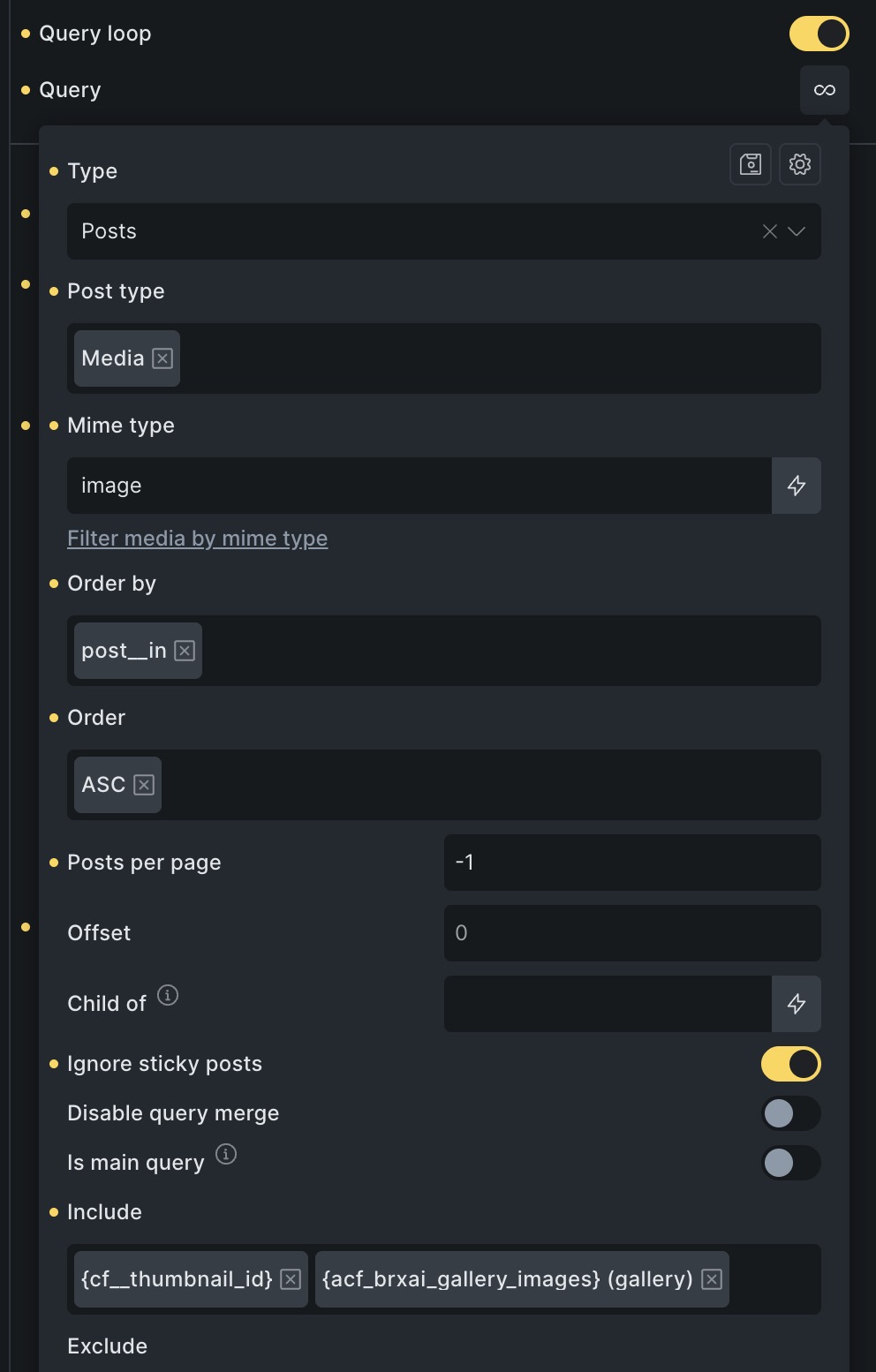Show the Child of info tooltip icon
876x1372 pixels.
tap(168, 995)
